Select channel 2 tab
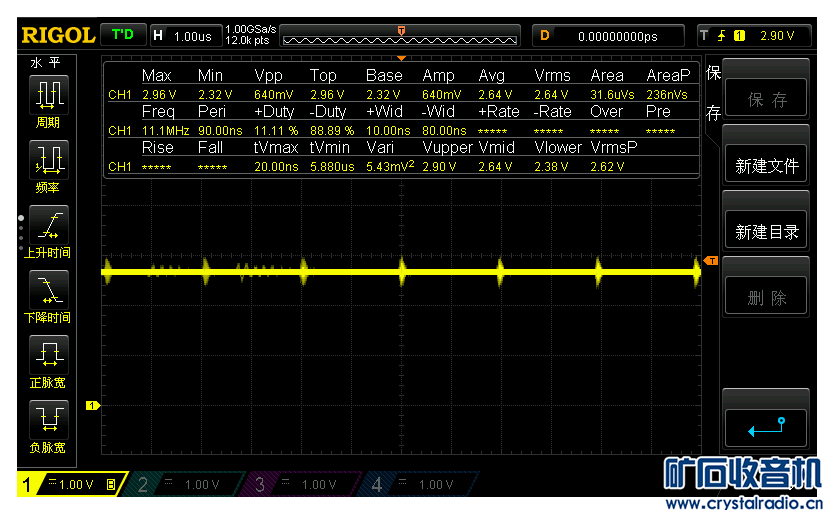Screen dimensions: 831x516 click(185, 484)
